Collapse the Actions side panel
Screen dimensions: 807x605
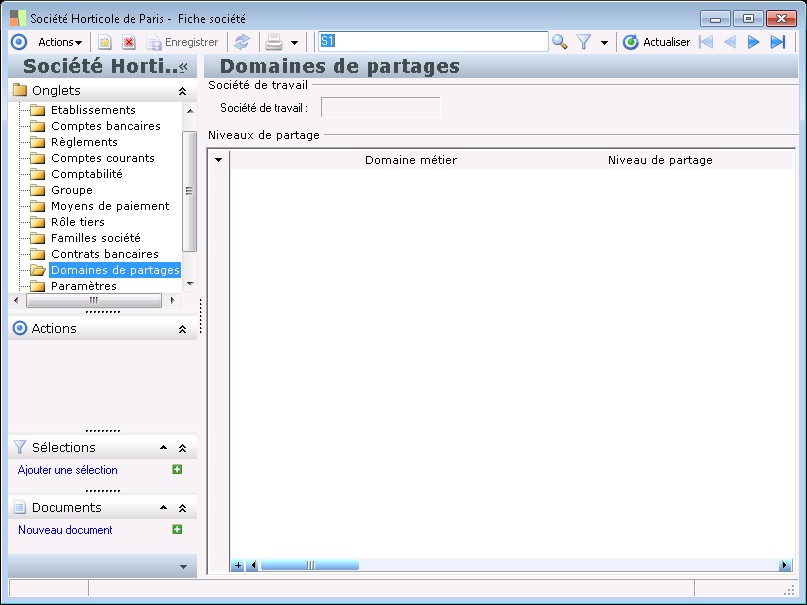[182, 329]
